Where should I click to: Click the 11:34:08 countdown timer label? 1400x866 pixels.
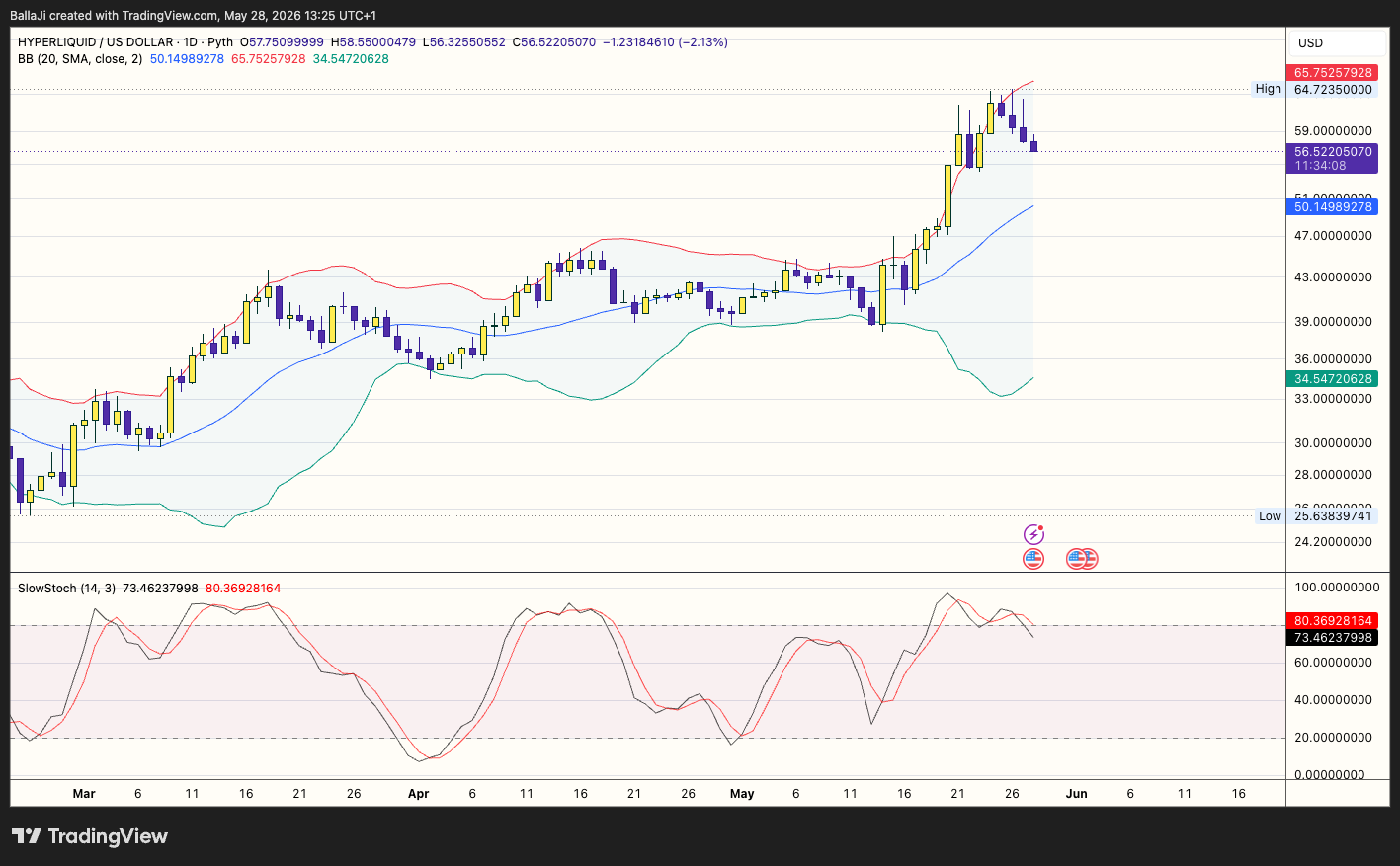coord(1321,166)
